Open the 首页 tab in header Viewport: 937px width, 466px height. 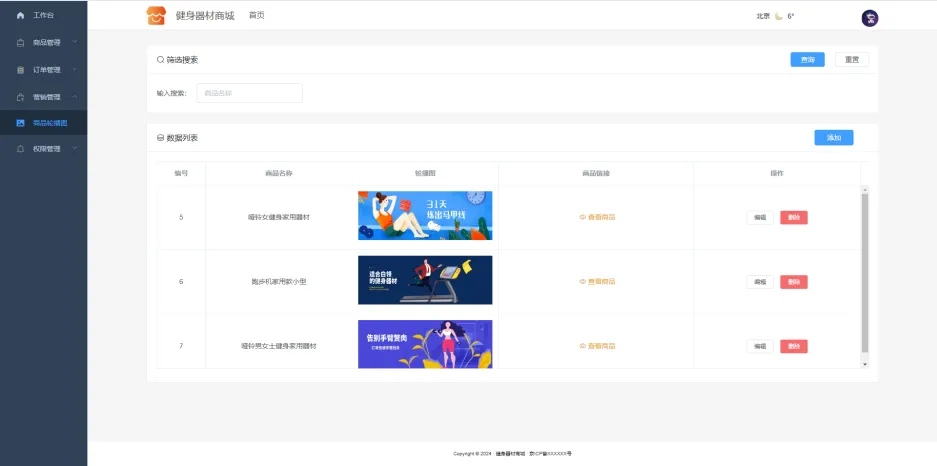(x=256, y=16)
